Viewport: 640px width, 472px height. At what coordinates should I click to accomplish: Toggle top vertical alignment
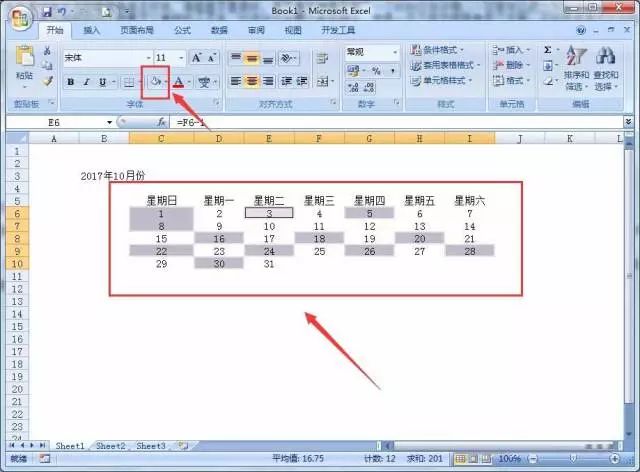pyautogui.click(x=236, y=58)
